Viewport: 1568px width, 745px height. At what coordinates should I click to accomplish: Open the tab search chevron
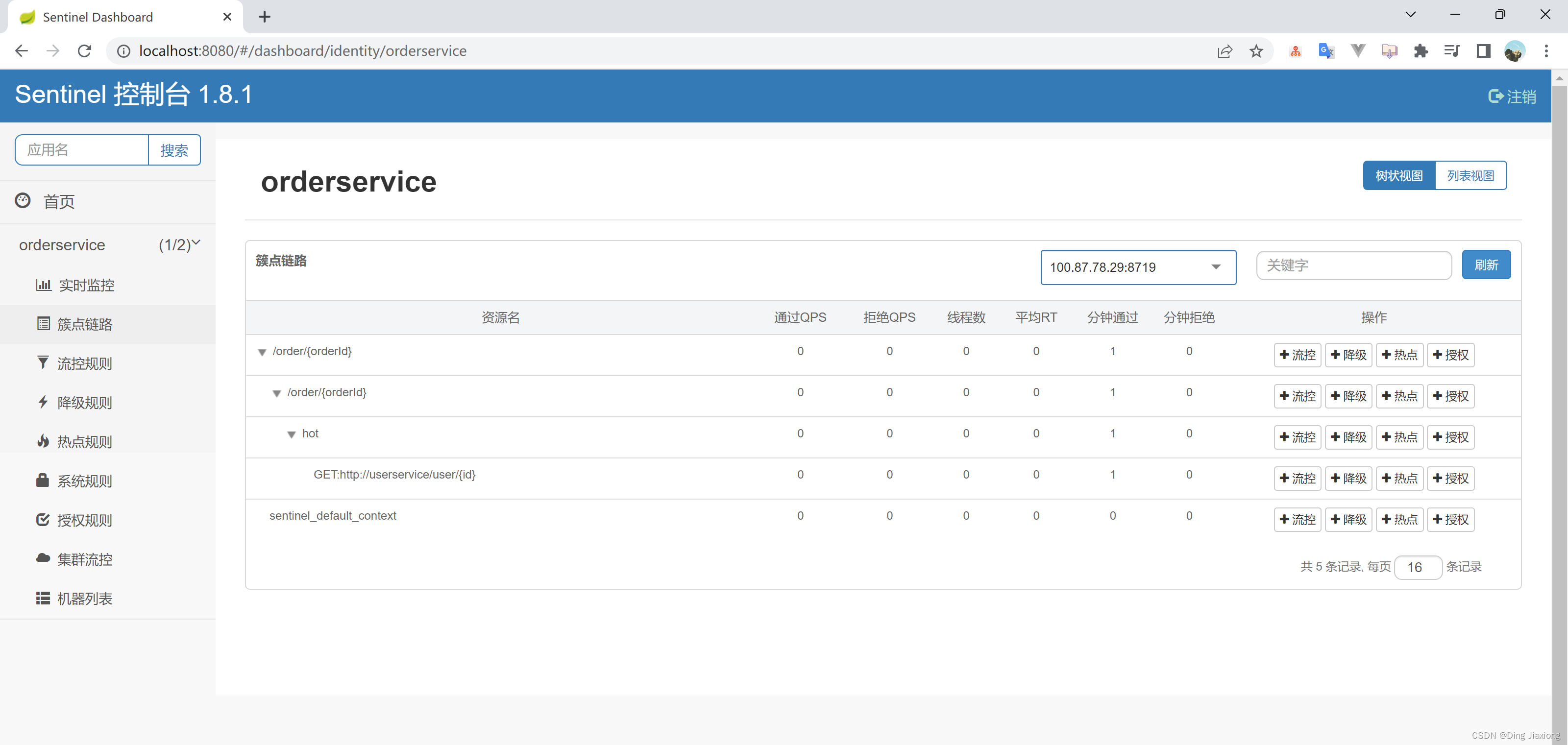[x=1410, y=15]
